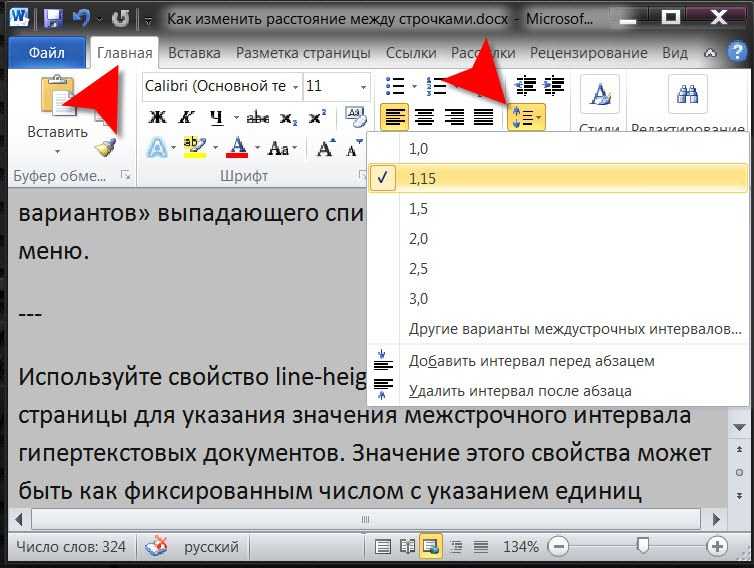Increase font size with large A

pyautogui.click(x=326, y=148)
